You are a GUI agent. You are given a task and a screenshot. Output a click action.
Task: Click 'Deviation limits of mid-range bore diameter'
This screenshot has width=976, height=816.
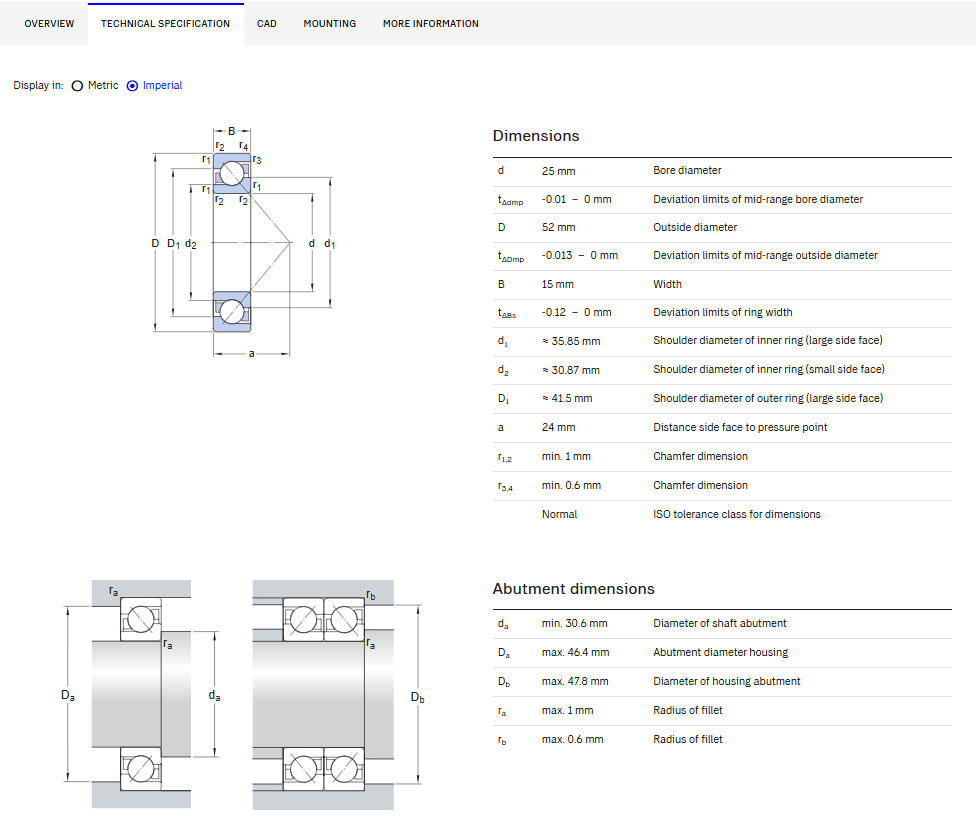click(x=758, y=200)
